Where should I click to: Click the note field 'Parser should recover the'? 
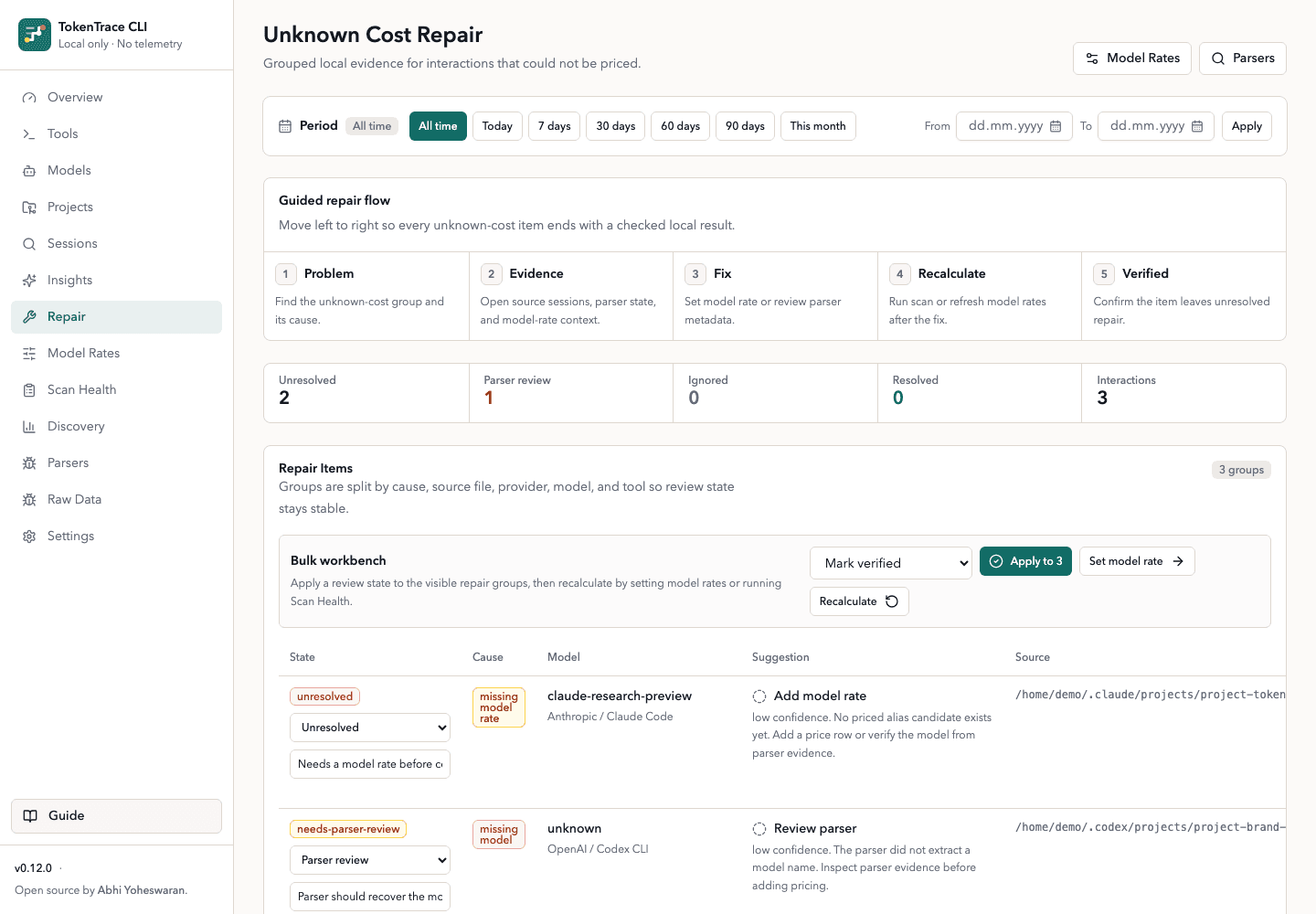click(x=370, y=897)
